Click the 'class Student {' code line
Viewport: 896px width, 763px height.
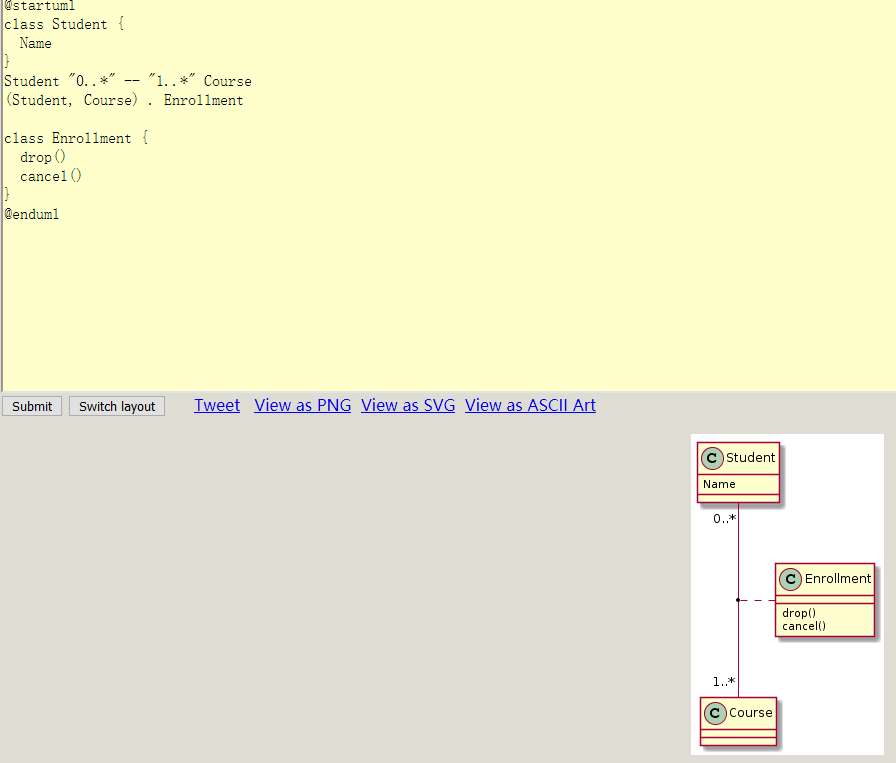click(x=64, y=25)
